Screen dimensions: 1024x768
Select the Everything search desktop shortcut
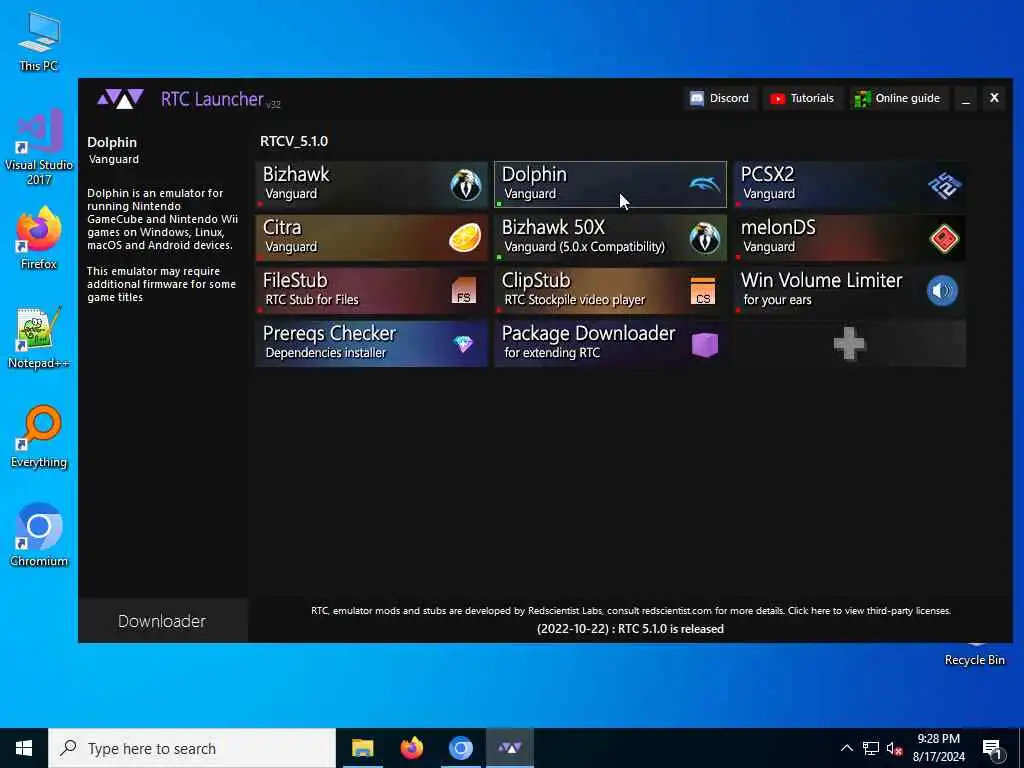pos(39,437)
